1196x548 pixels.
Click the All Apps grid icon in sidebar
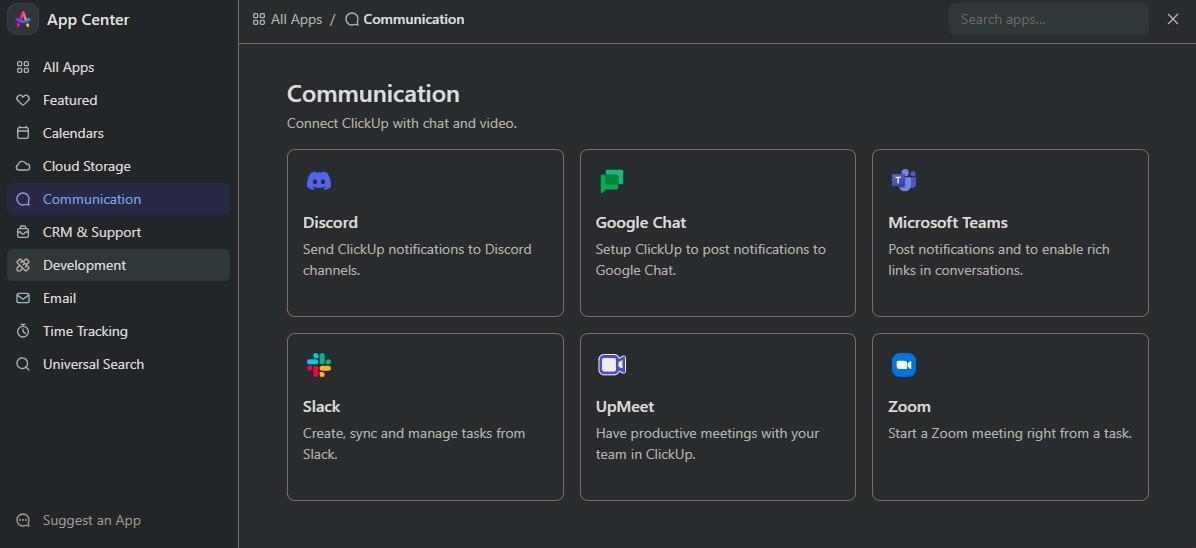(x=23, y=67)
